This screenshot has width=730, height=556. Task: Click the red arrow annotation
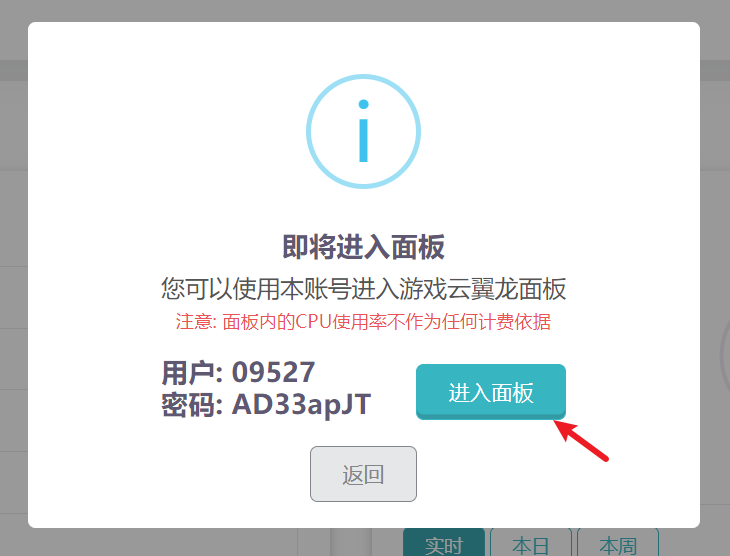point(581,441)
